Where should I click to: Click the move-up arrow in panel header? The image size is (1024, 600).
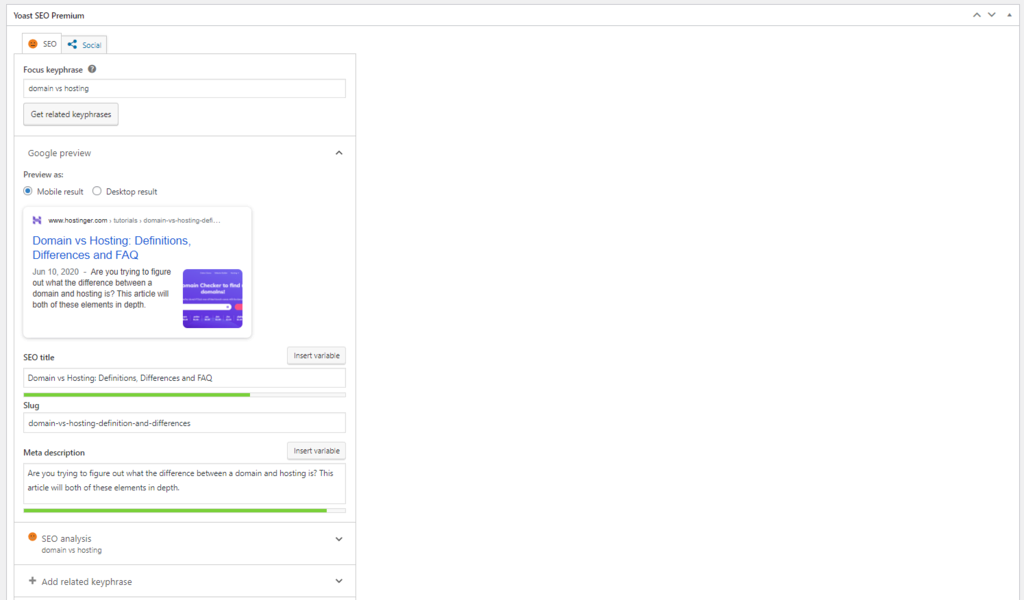[x=977, y=15]
